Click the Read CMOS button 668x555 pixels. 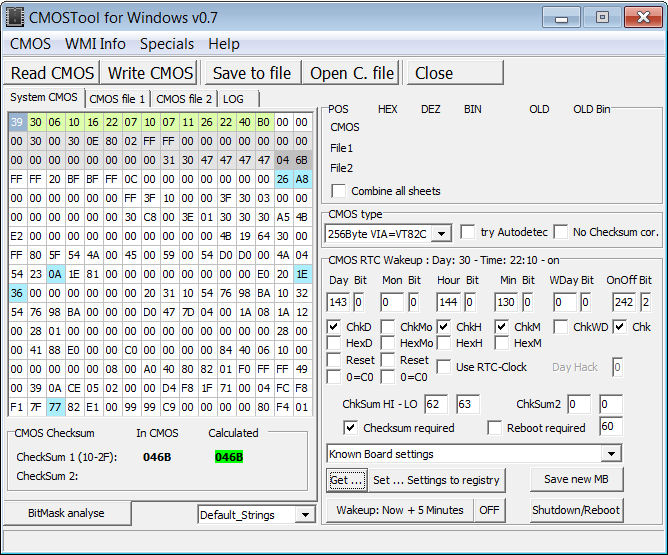[x=52, y=73]
